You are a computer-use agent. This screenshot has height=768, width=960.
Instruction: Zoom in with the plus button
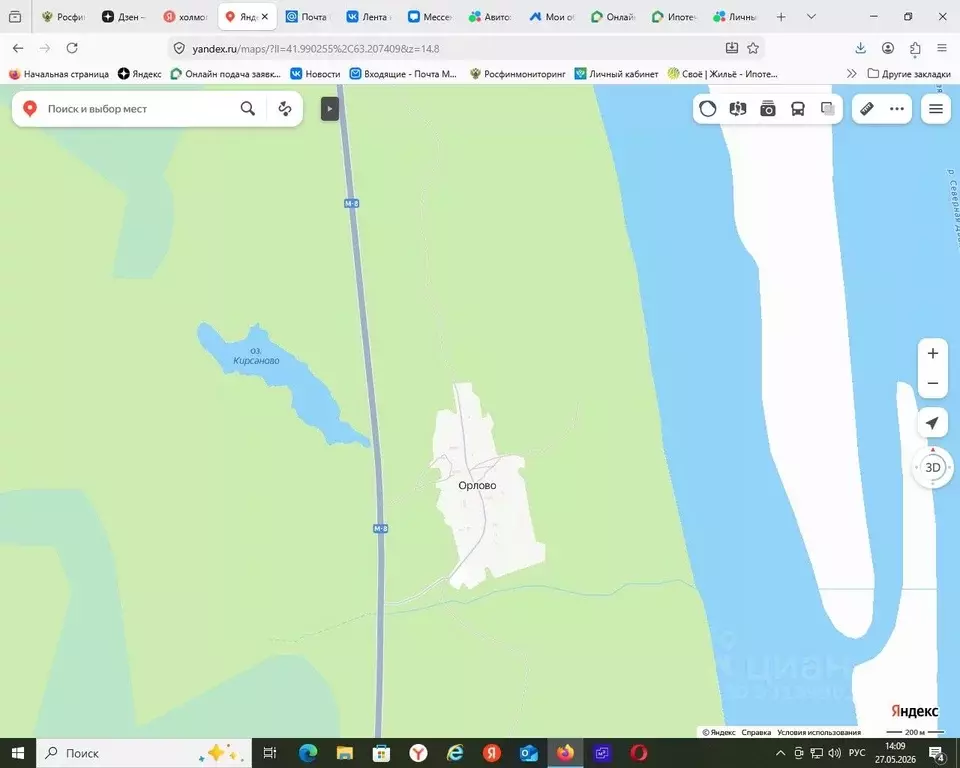(x=932, y=353)
